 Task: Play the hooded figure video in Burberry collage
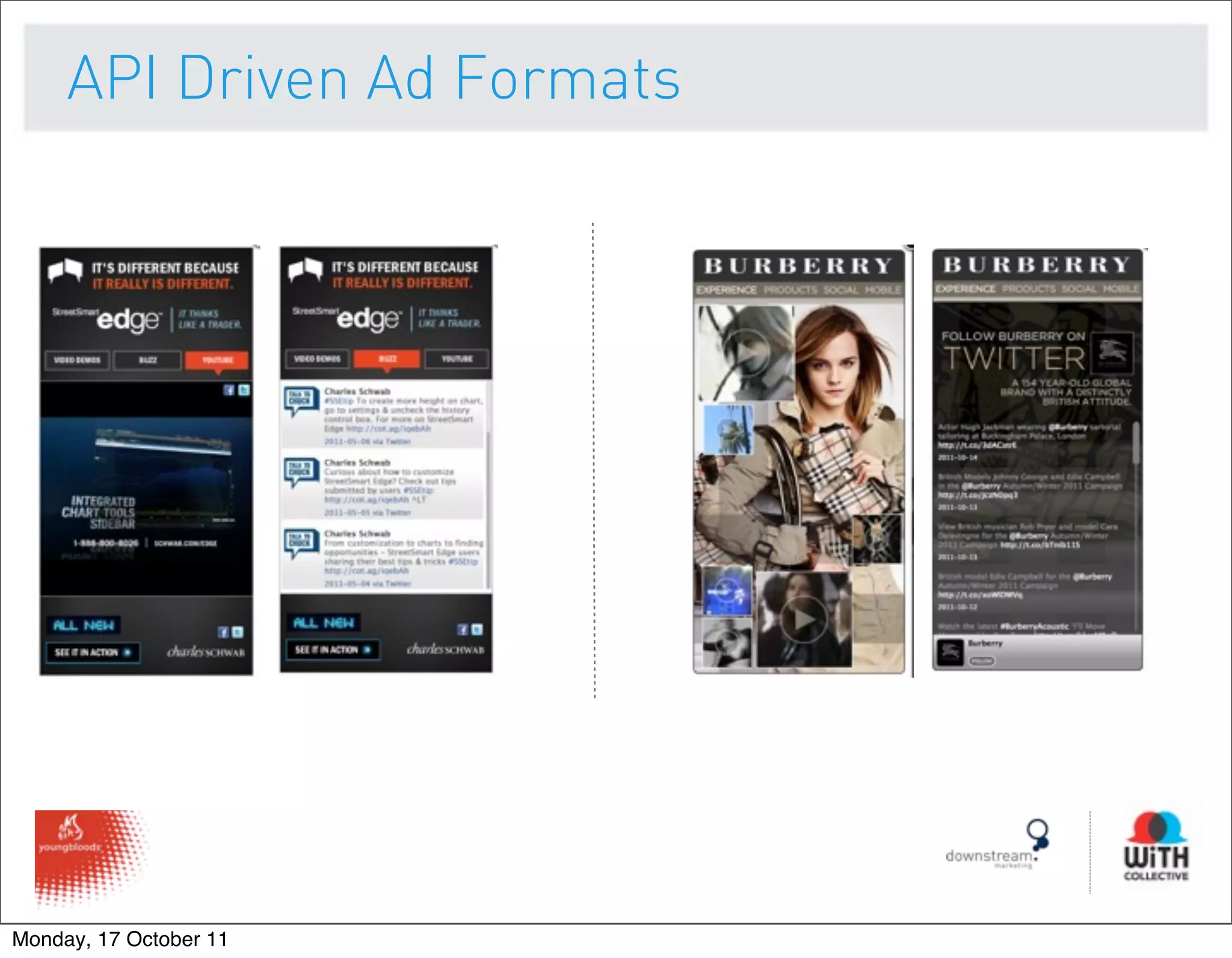746,353
